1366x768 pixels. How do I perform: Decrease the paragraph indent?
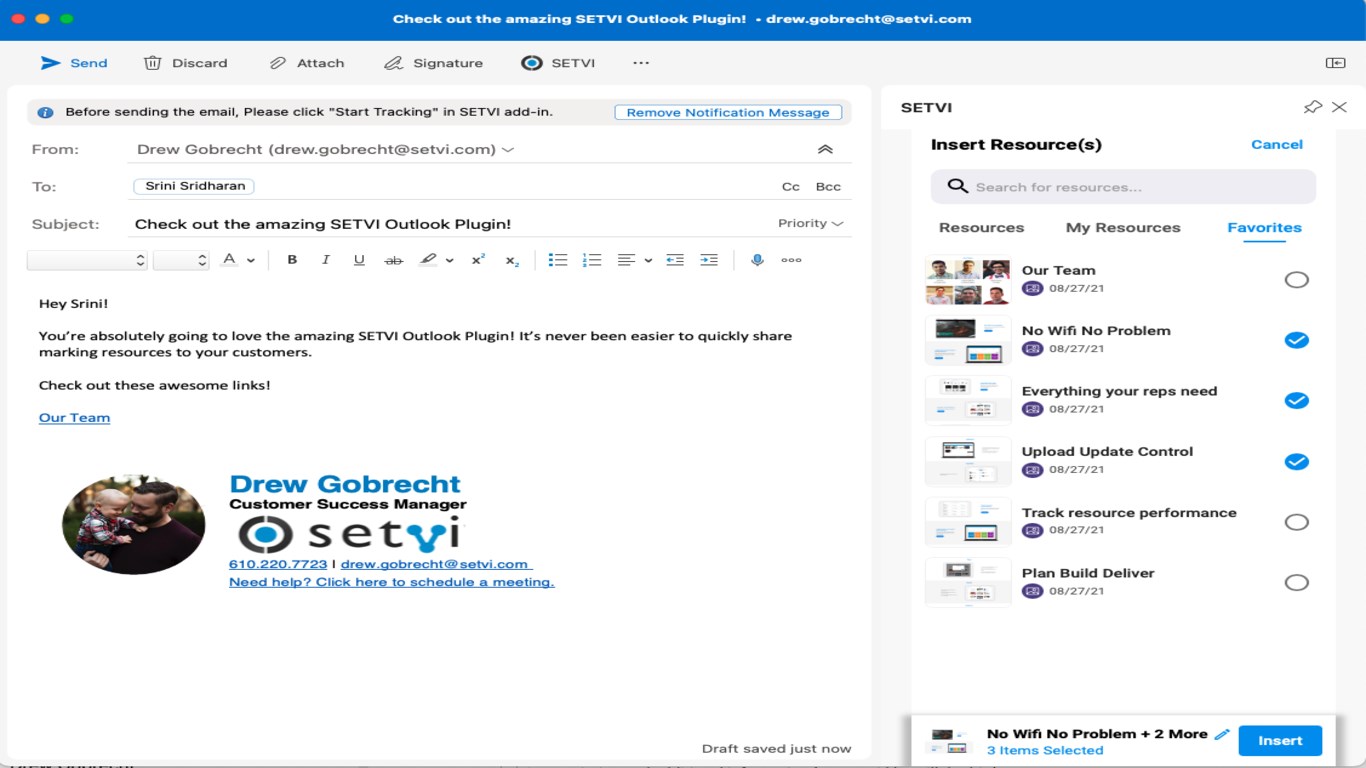coord(675,260)
